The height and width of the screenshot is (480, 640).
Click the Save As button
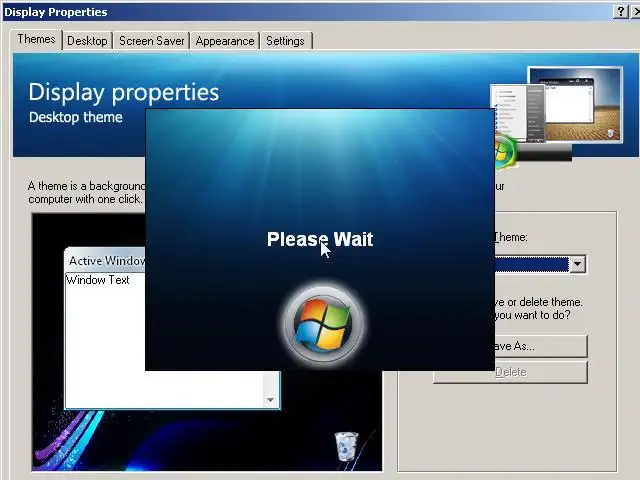pyautogui.click(x=541, y=347)
